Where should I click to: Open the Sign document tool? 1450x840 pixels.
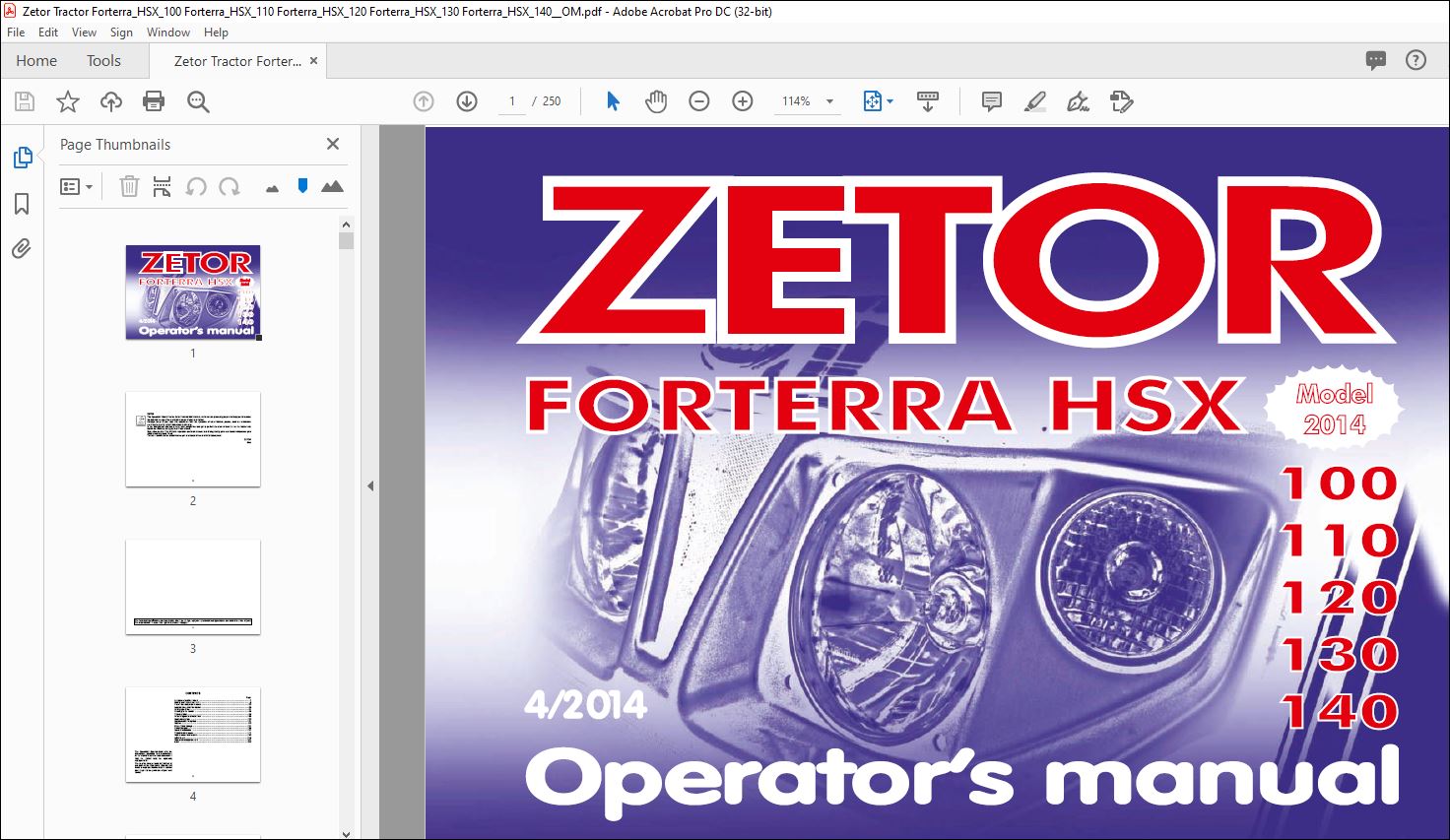click(1079, 101)
